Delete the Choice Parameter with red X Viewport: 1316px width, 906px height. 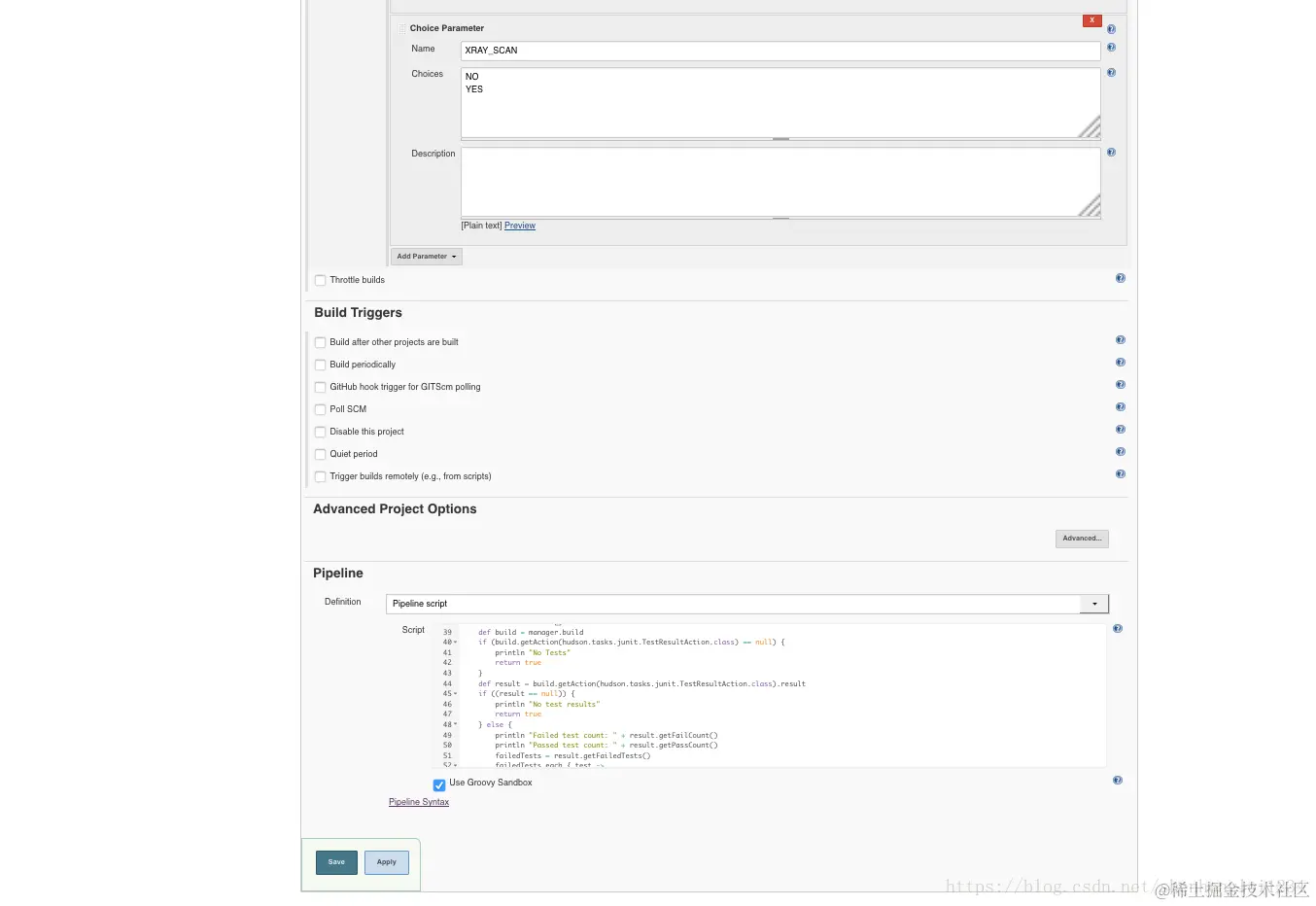click(1091, 20)
